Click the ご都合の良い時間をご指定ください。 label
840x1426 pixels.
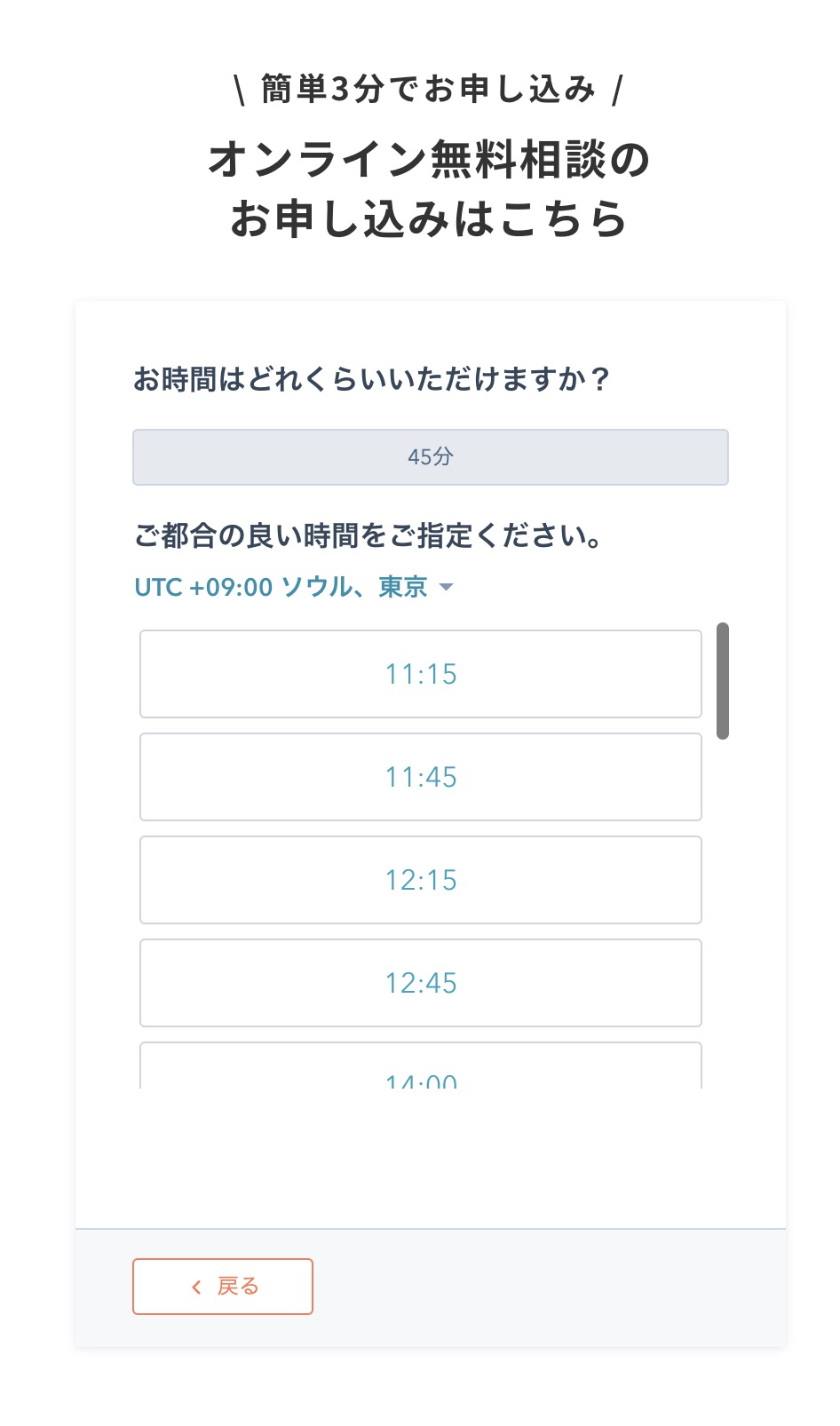coord(368,535)
